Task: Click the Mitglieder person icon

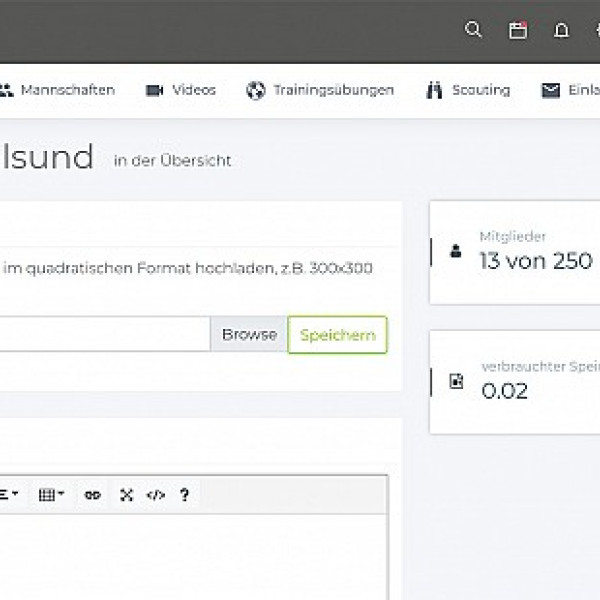Action: [456, 253]
